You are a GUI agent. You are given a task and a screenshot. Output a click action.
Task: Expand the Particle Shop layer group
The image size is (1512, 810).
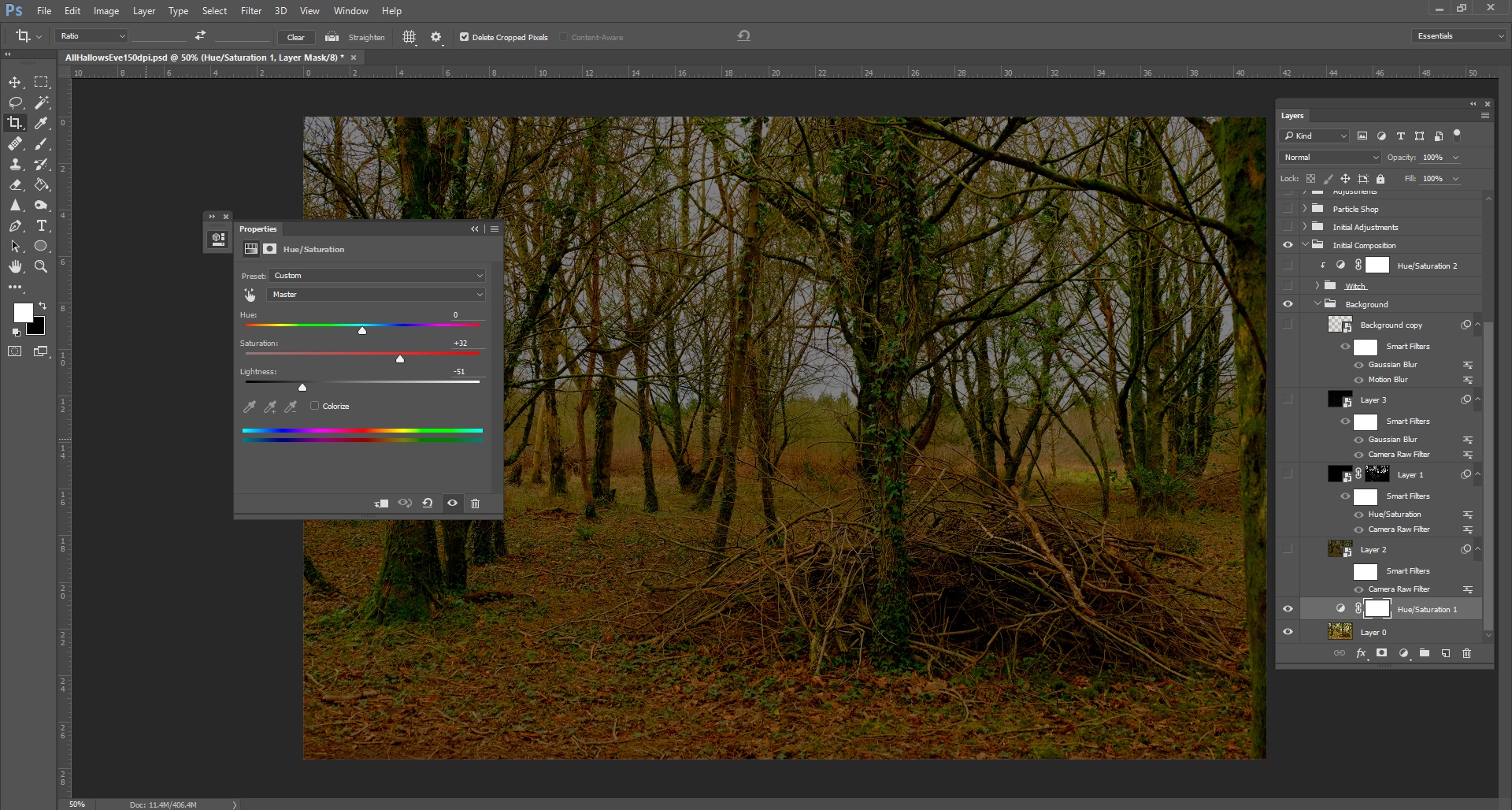coord(1305,209)
